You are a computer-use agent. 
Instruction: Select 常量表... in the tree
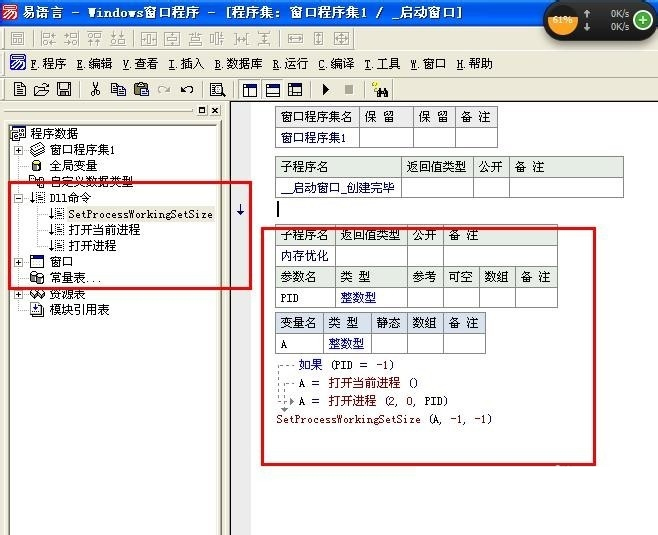pyautogui.click(x=75, y=278)
